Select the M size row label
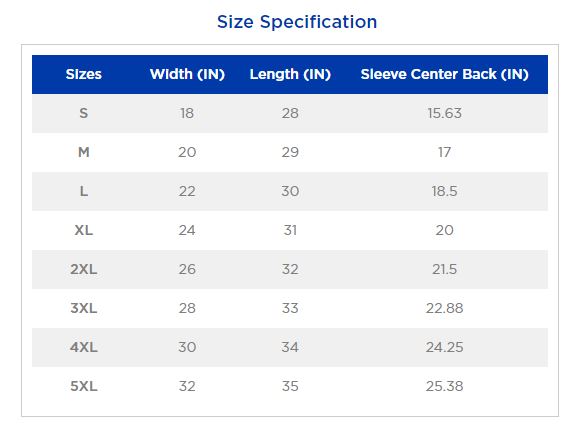 pyautogui.click(x=84, y=152)
